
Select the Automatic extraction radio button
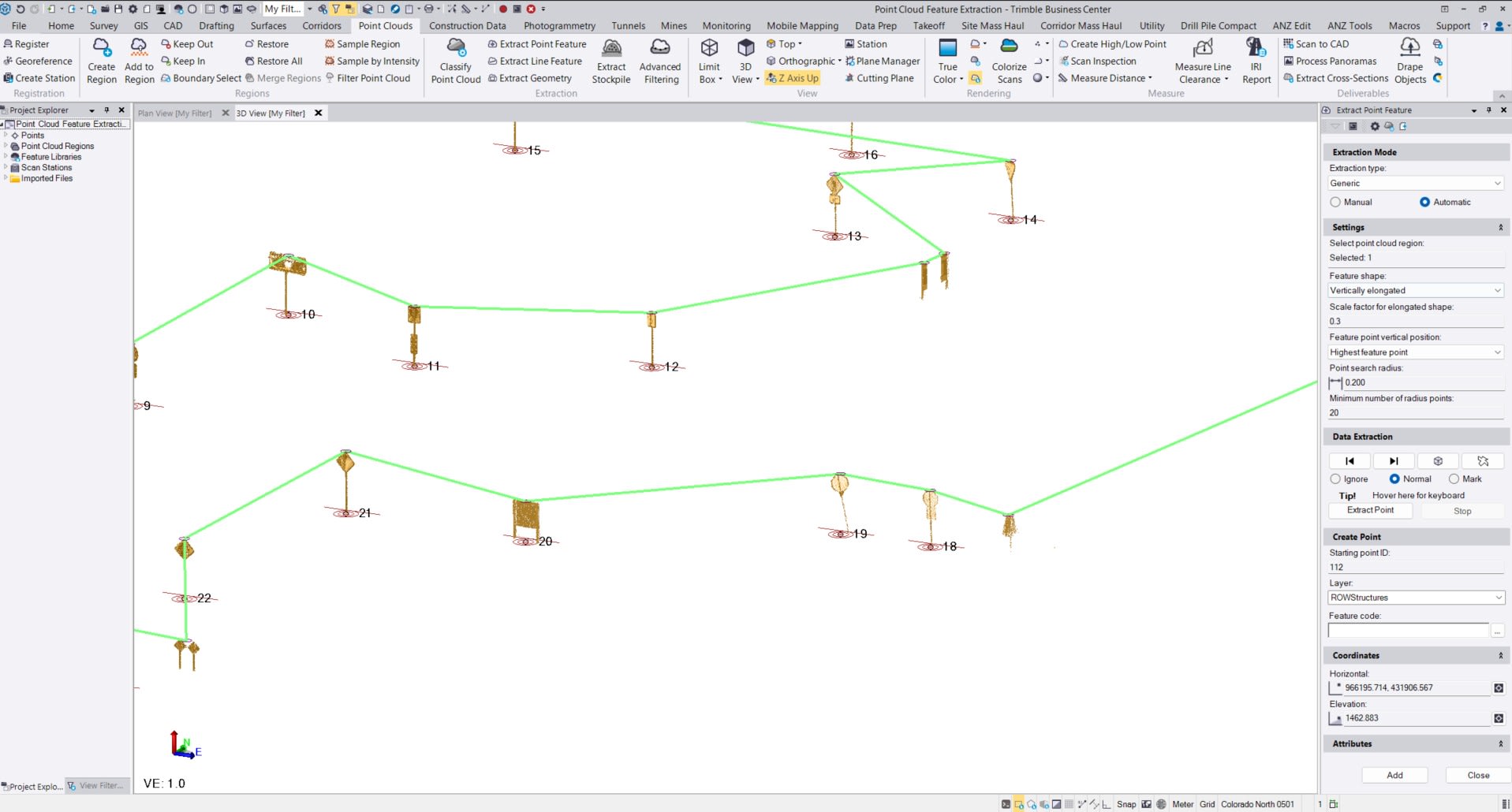click(x=1424, y=203)
